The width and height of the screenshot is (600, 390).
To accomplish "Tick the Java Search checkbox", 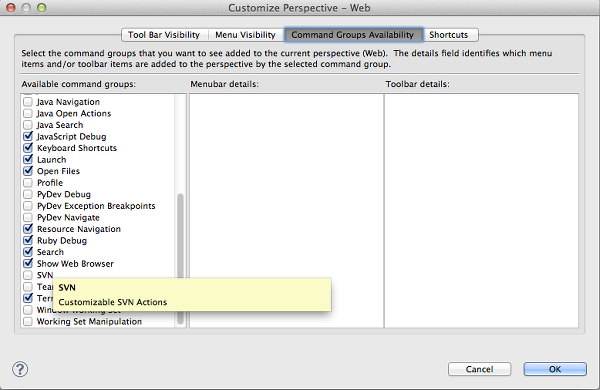I will click(28, 125).
